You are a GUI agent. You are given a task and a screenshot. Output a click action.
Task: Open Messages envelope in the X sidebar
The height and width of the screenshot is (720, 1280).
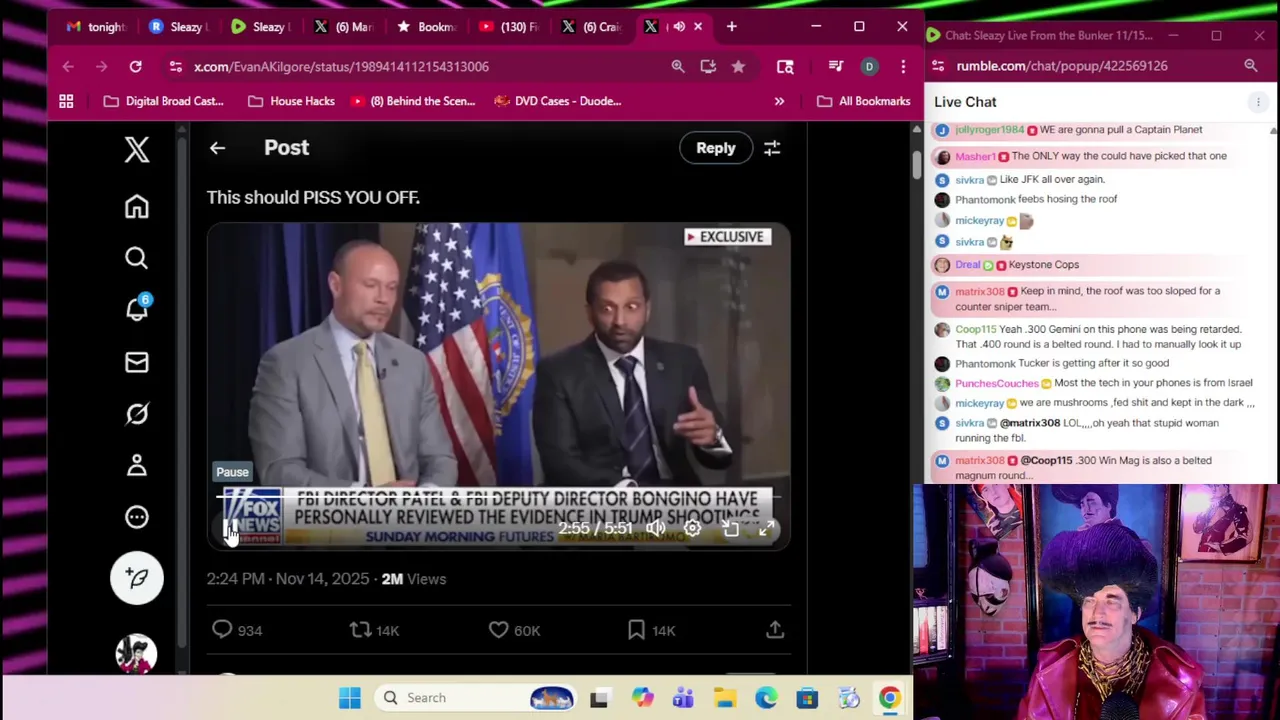click(137, 362)
